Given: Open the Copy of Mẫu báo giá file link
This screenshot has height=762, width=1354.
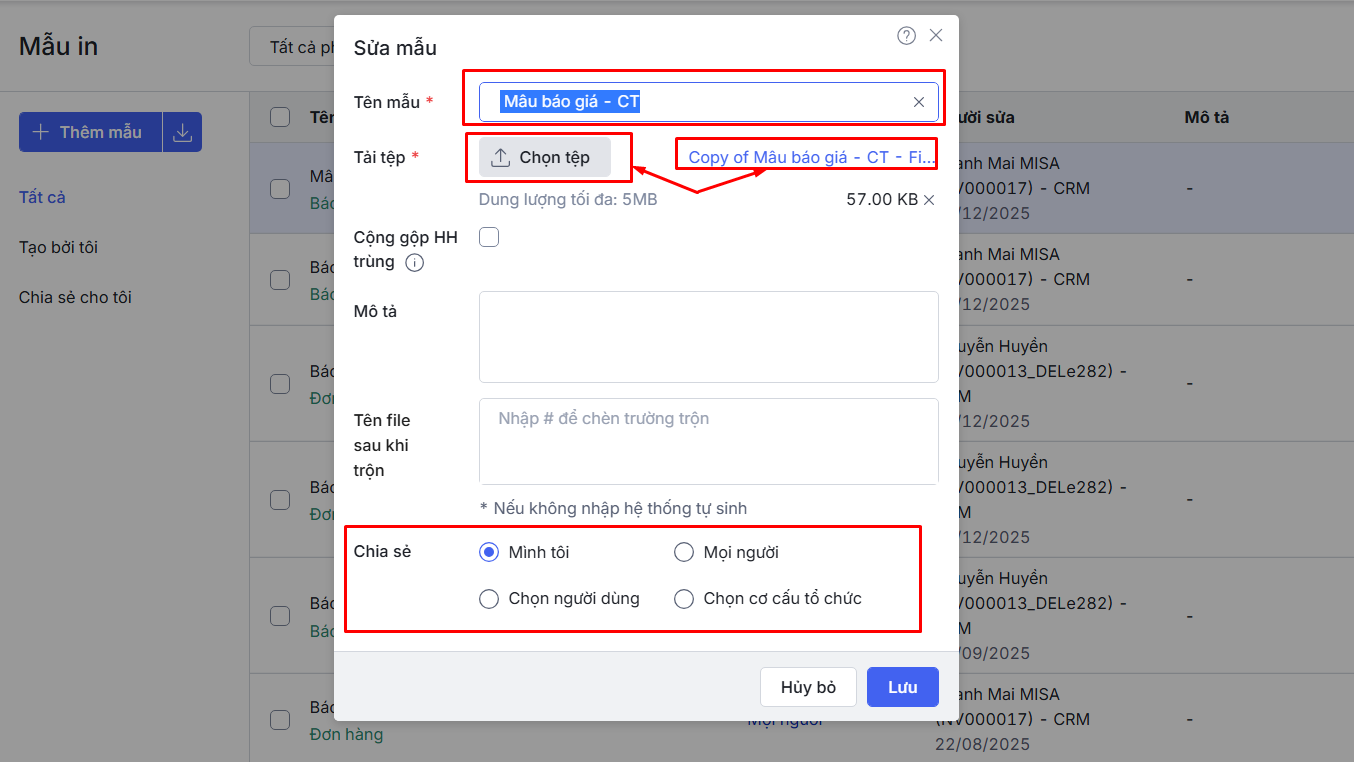Looking at the screenshot, I should (811, 157).
